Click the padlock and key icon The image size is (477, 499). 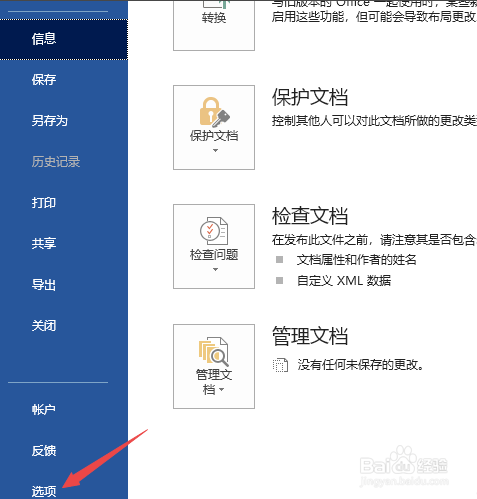coord(214,112)
